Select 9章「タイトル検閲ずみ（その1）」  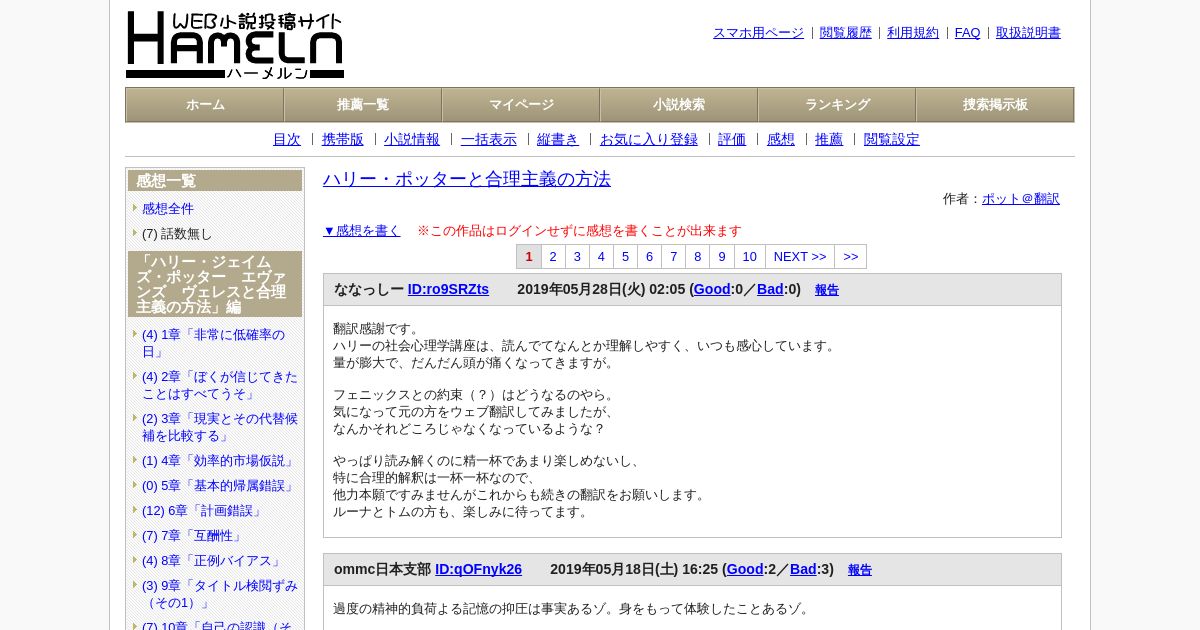220,594
